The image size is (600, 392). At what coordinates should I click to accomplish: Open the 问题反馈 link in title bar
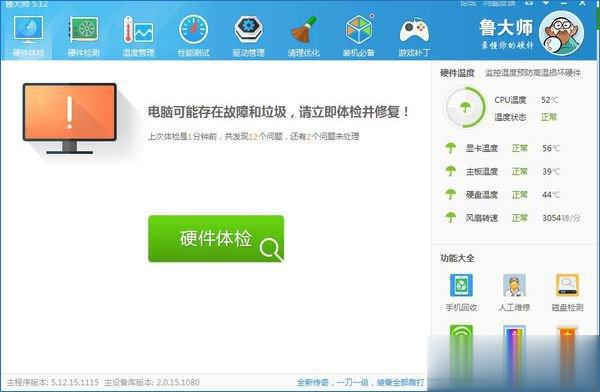pos(499,4)
